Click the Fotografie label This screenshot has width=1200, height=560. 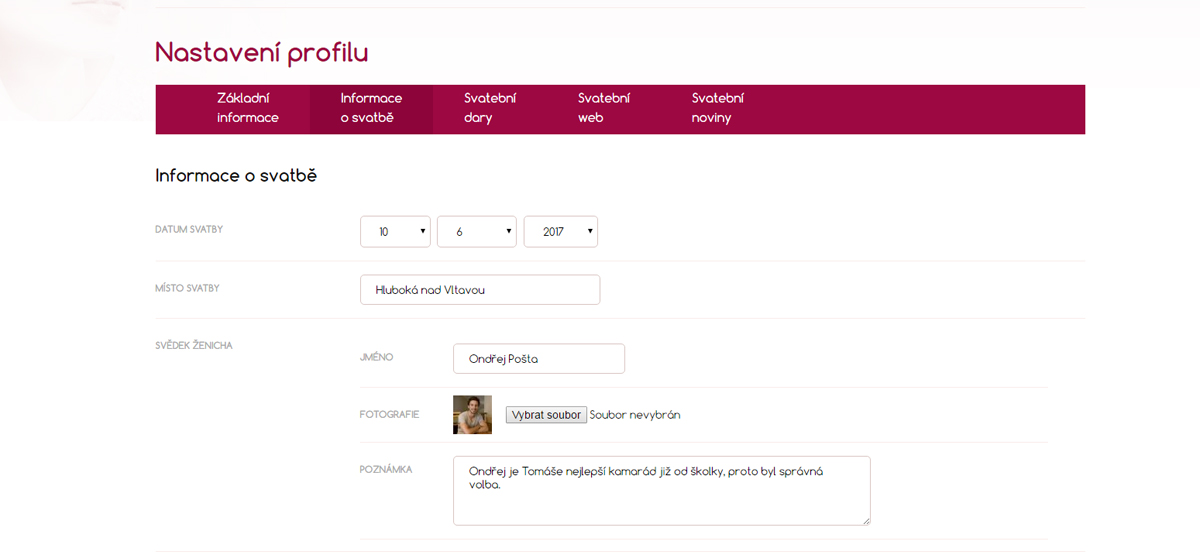389,414
